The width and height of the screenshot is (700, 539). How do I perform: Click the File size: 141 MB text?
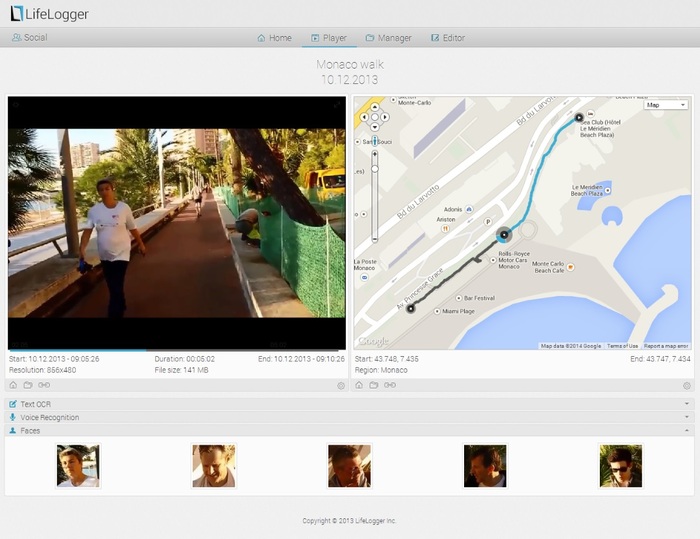pyautogui.click(x=182, y=370)
